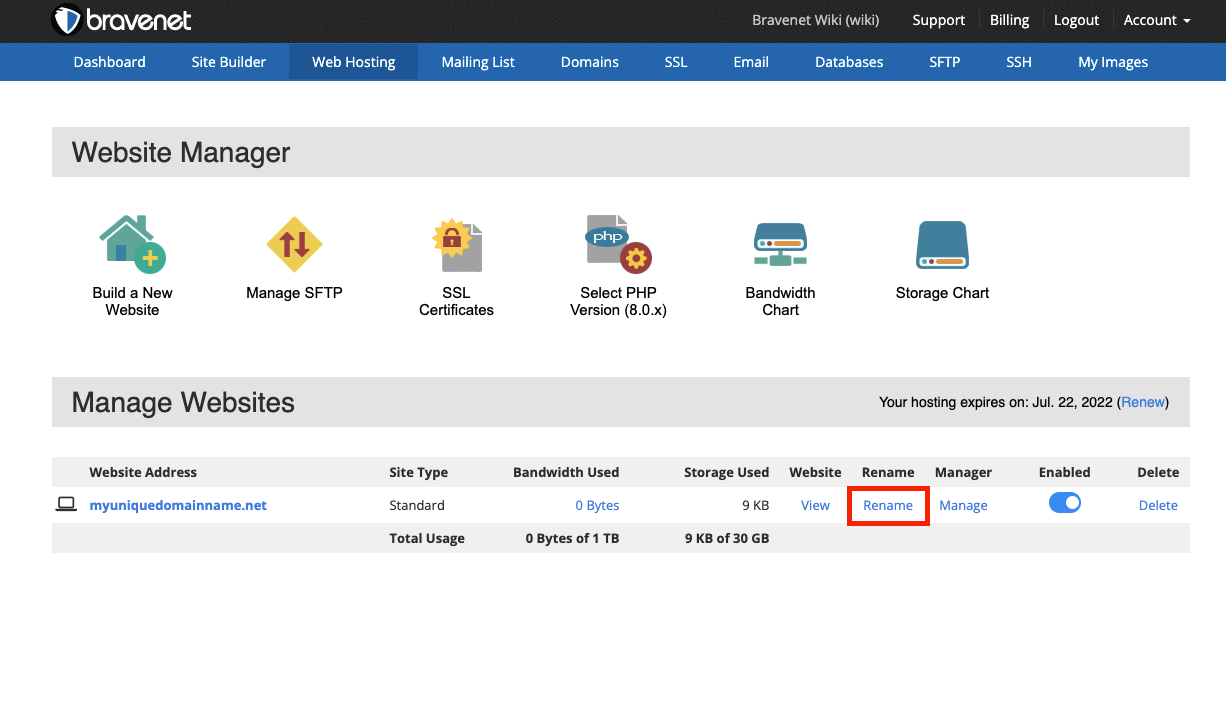Open the My Images tab
The height and width of the screenshot is (706, 1226).
pos(1113,62)
